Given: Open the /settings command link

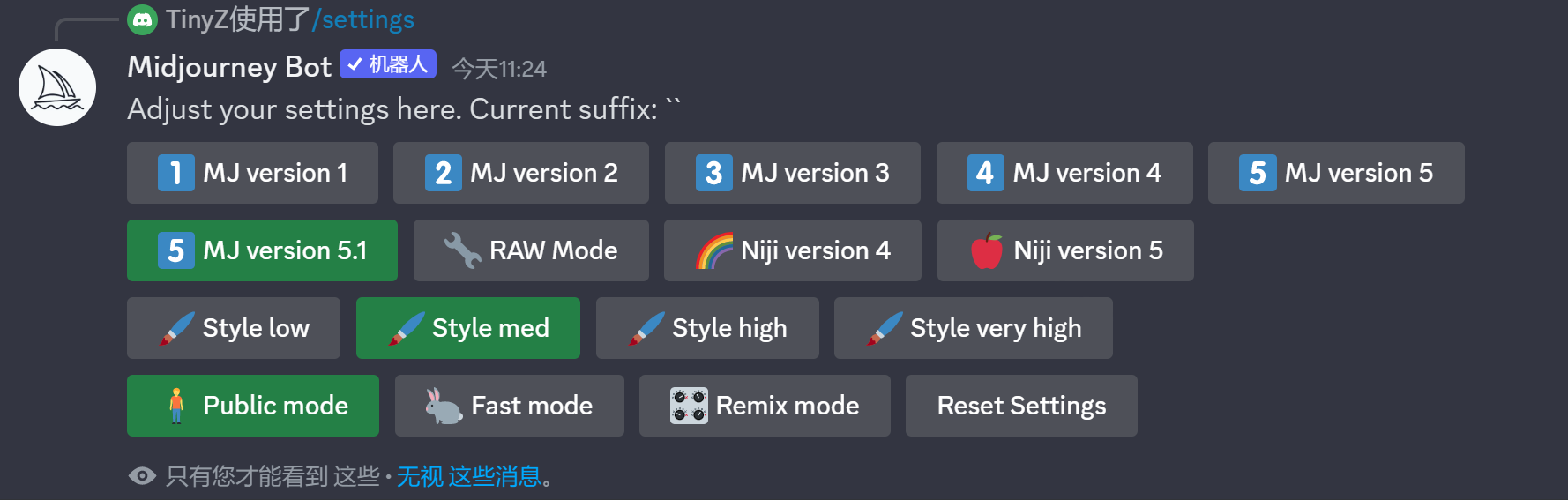Looking at the screenshot, I should [362, 19].
